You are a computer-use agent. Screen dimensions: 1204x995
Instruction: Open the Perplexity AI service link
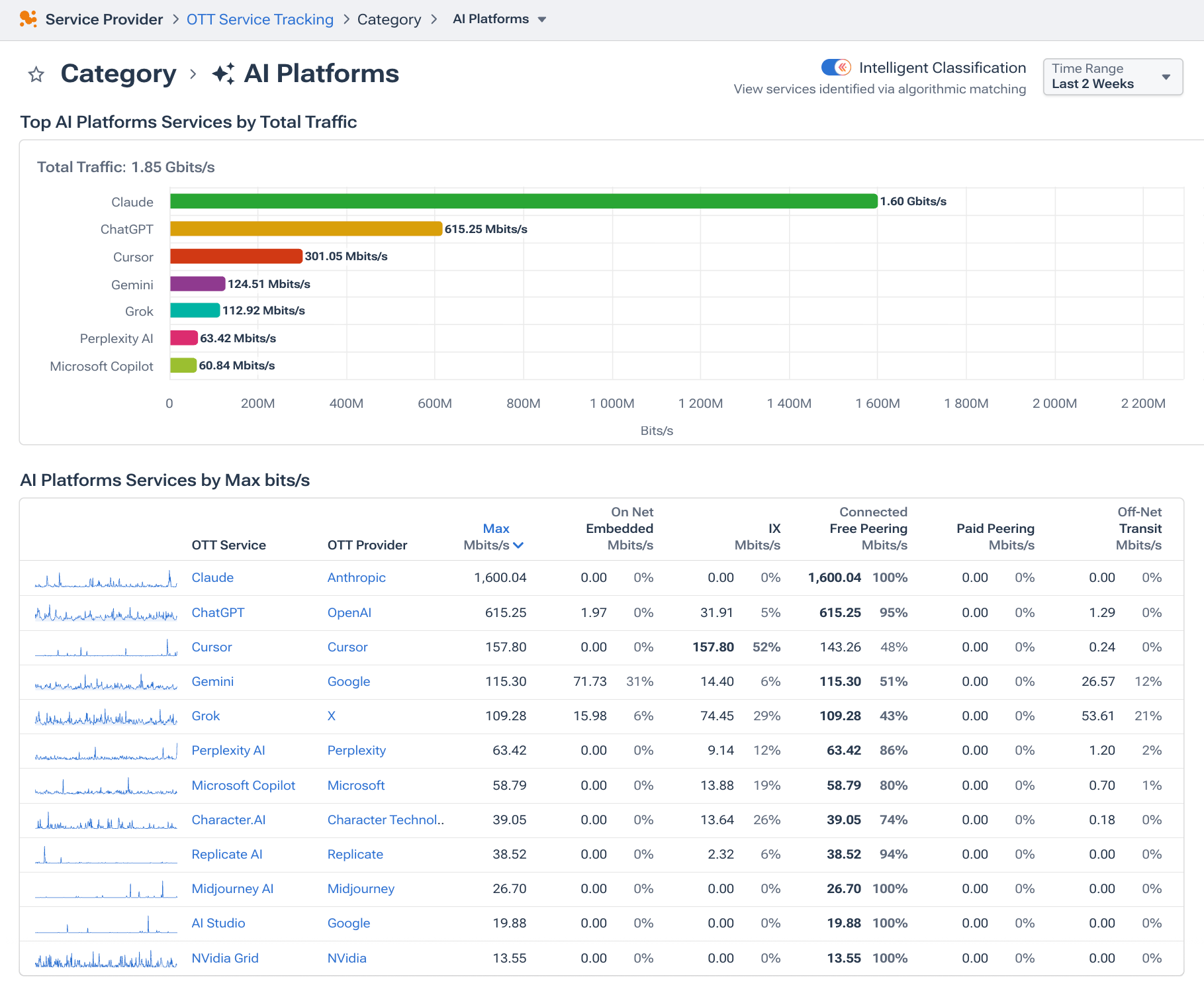[x=228, y=750]
